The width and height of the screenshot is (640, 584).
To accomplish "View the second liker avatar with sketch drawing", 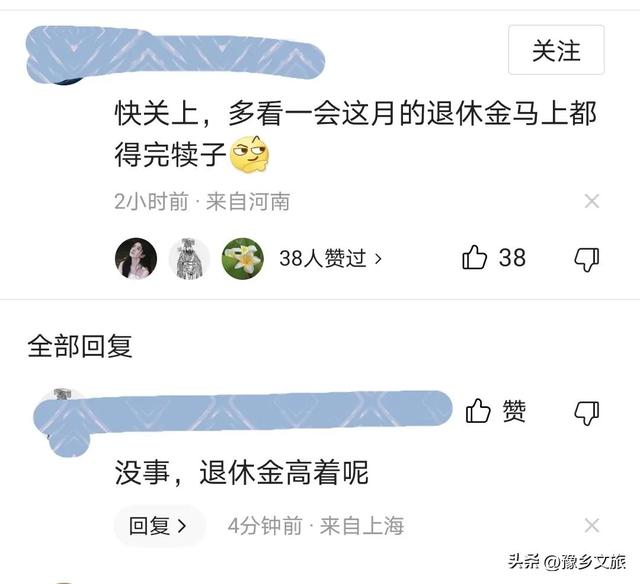I will pos(189,259).
